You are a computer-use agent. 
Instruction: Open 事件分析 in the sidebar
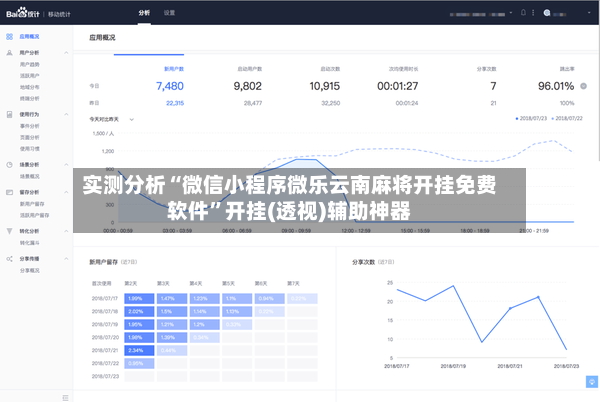(x=29, y=126)
